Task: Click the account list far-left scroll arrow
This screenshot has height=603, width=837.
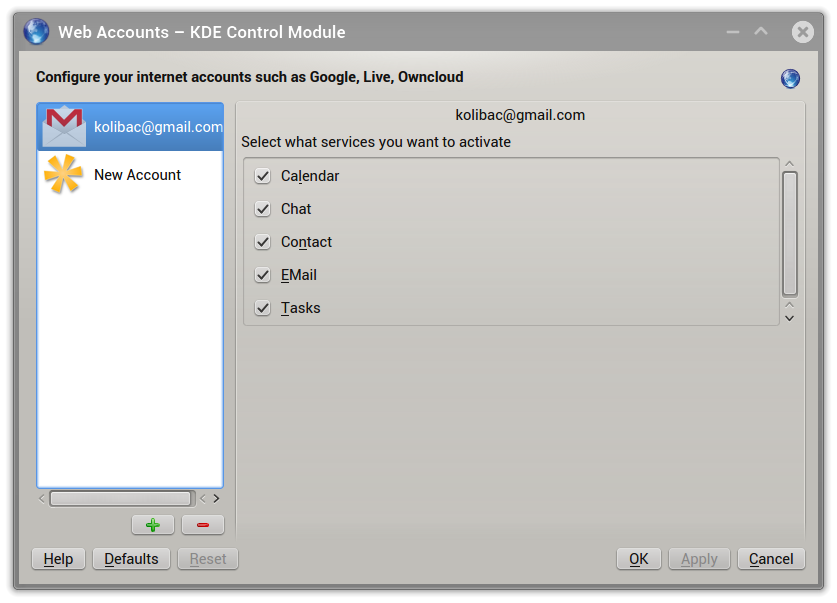Action: tap(42, 498)
